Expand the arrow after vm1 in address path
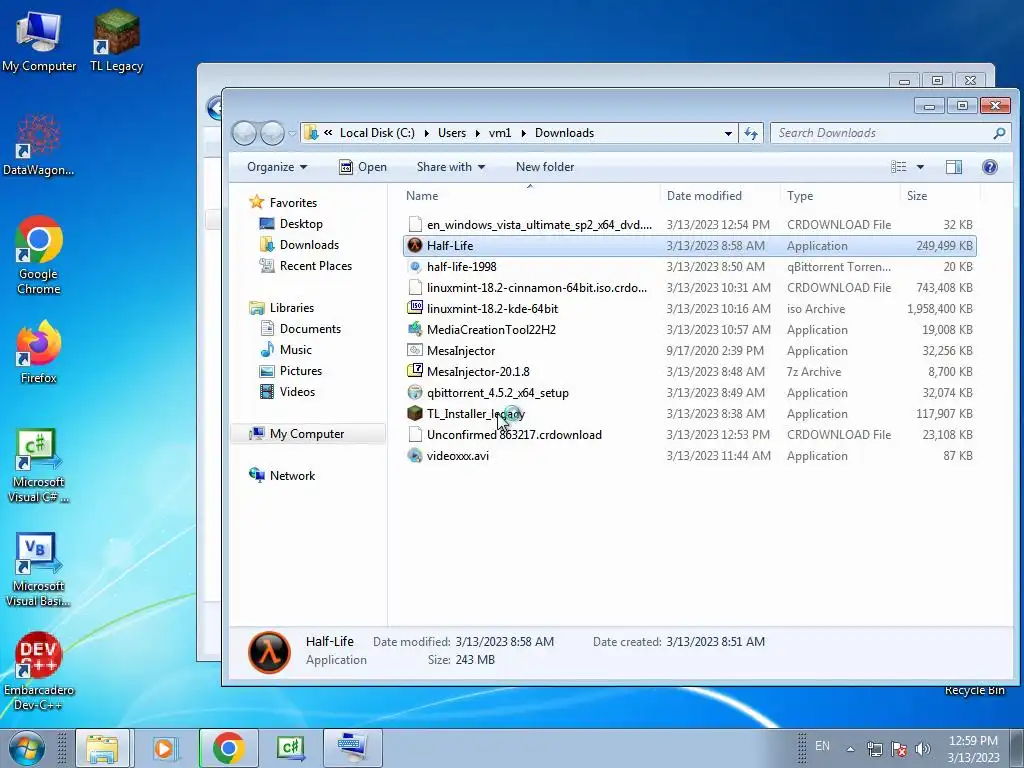Screen dimensions: 1024x768 click(x=524, y=133)
